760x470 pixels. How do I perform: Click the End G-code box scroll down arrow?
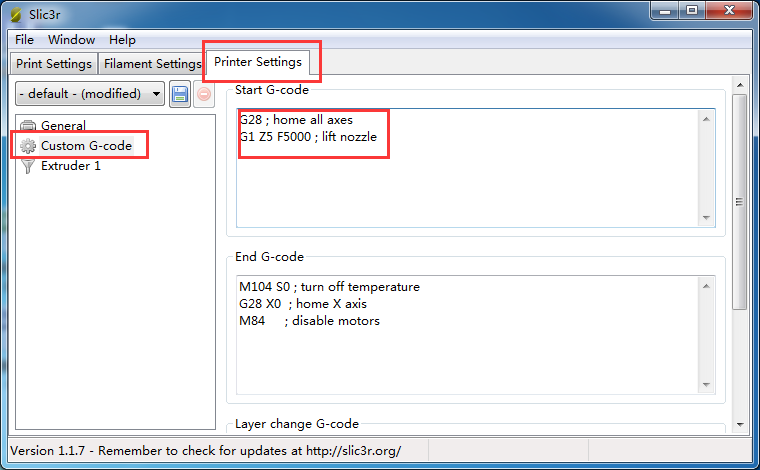point(706,385)
